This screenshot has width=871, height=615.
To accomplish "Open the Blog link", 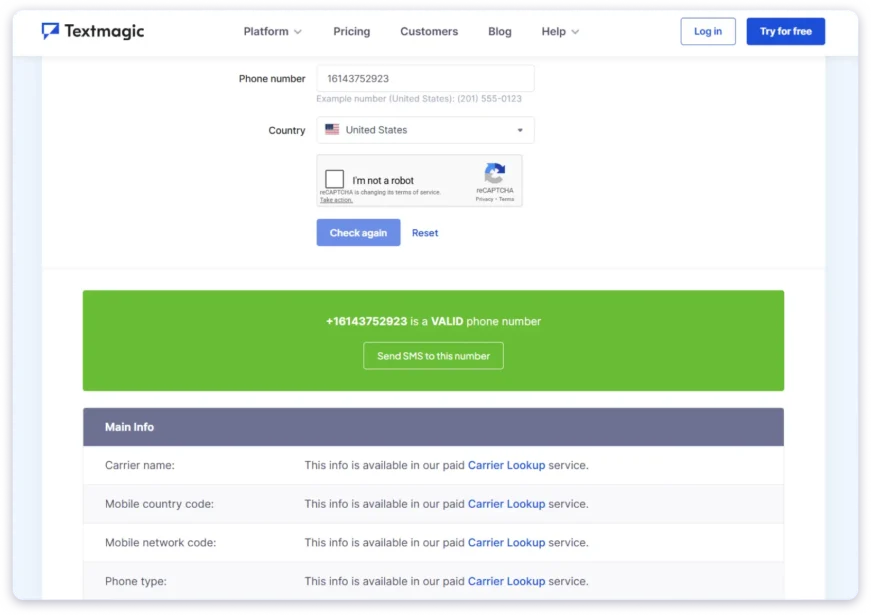I will tap(499, 32).
